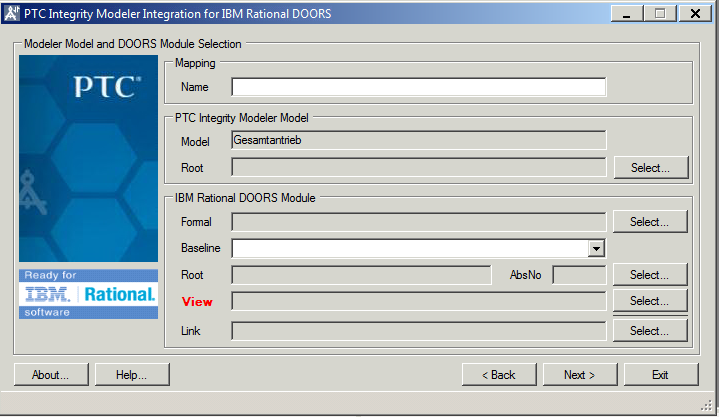The height and width of the screenshot is (417, 719).
Task: Click the Baseline combo box field
Action: 410,248
